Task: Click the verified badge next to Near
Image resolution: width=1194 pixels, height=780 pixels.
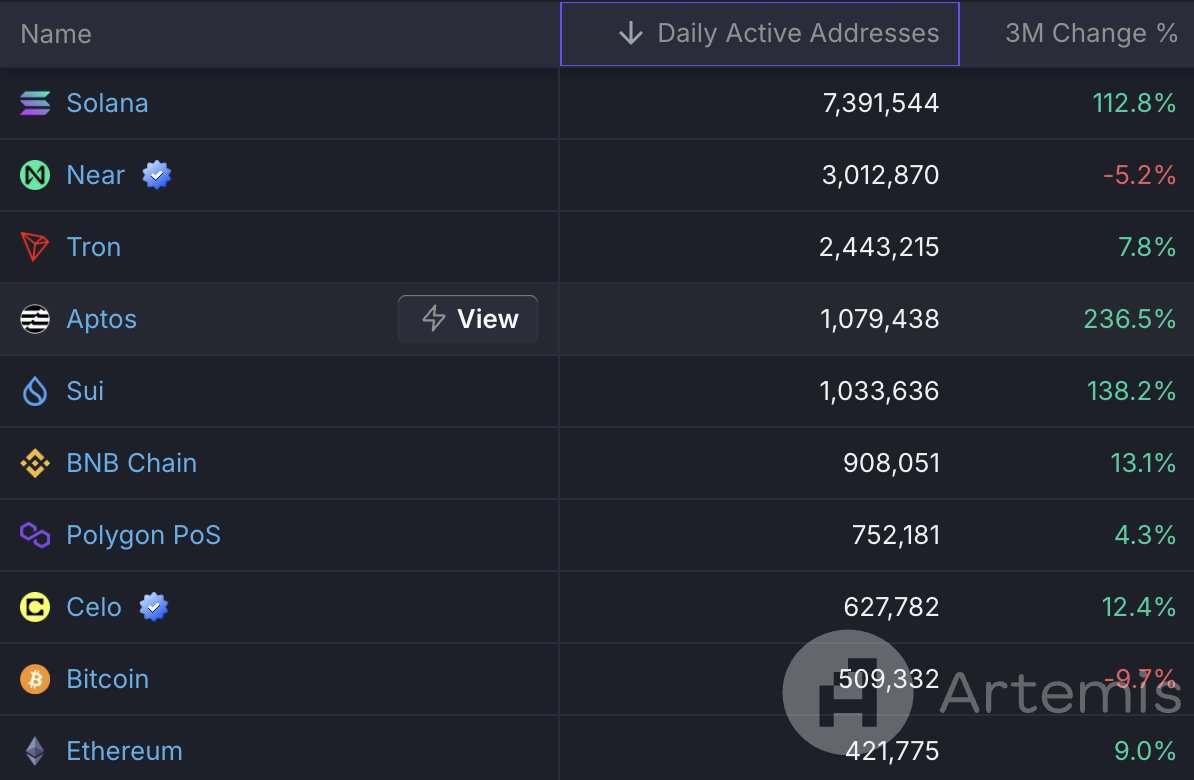Action: click(156, 175)
